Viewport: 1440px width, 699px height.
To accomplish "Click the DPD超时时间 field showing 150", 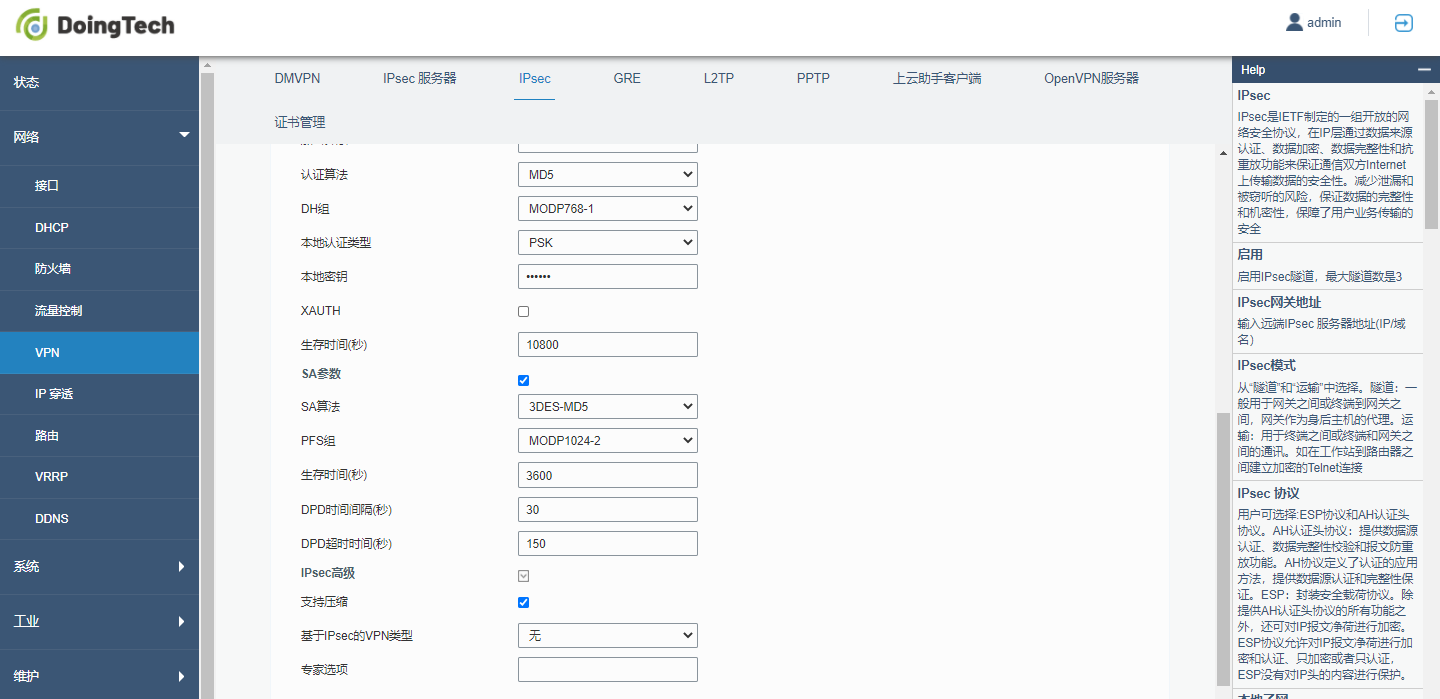I will click(x=608, y=543).
